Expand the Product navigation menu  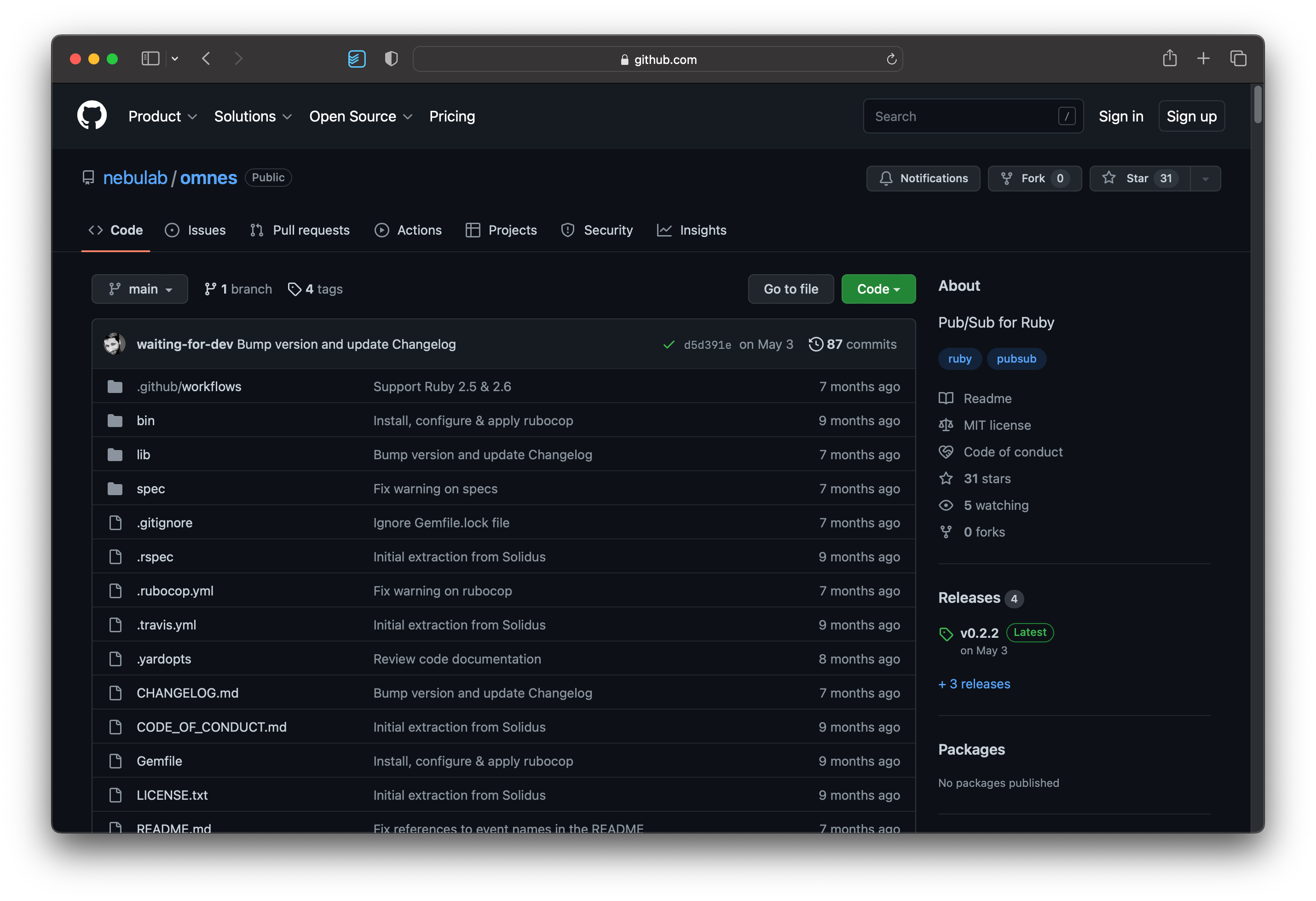(x=162, y=116)
